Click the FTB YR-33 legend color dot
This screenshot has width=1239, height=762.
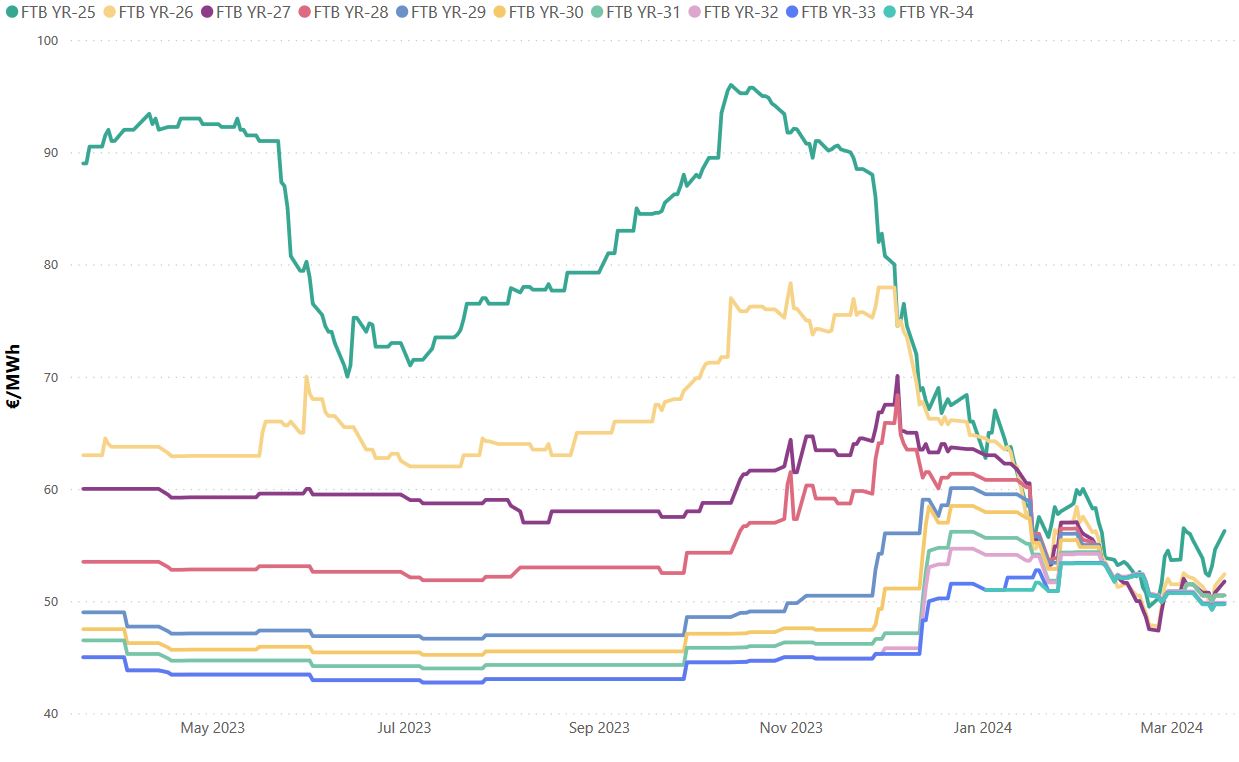792,12
